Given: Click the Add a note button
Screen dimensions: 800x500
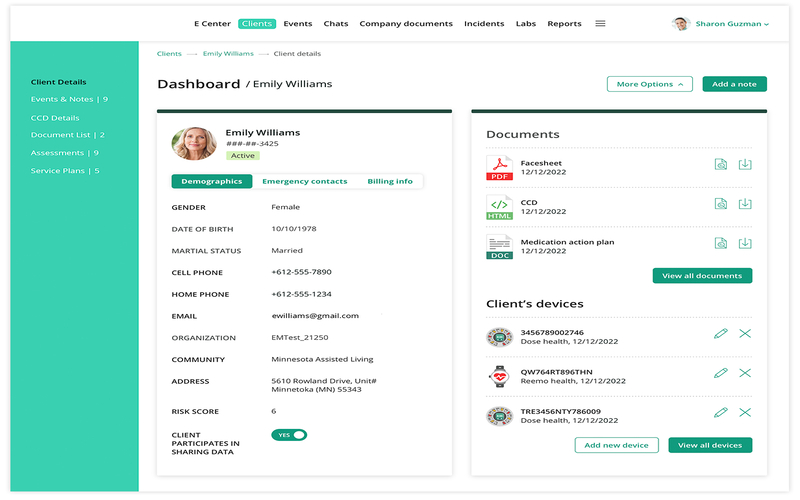Looking at the screenshot, I should click(734, 84).
